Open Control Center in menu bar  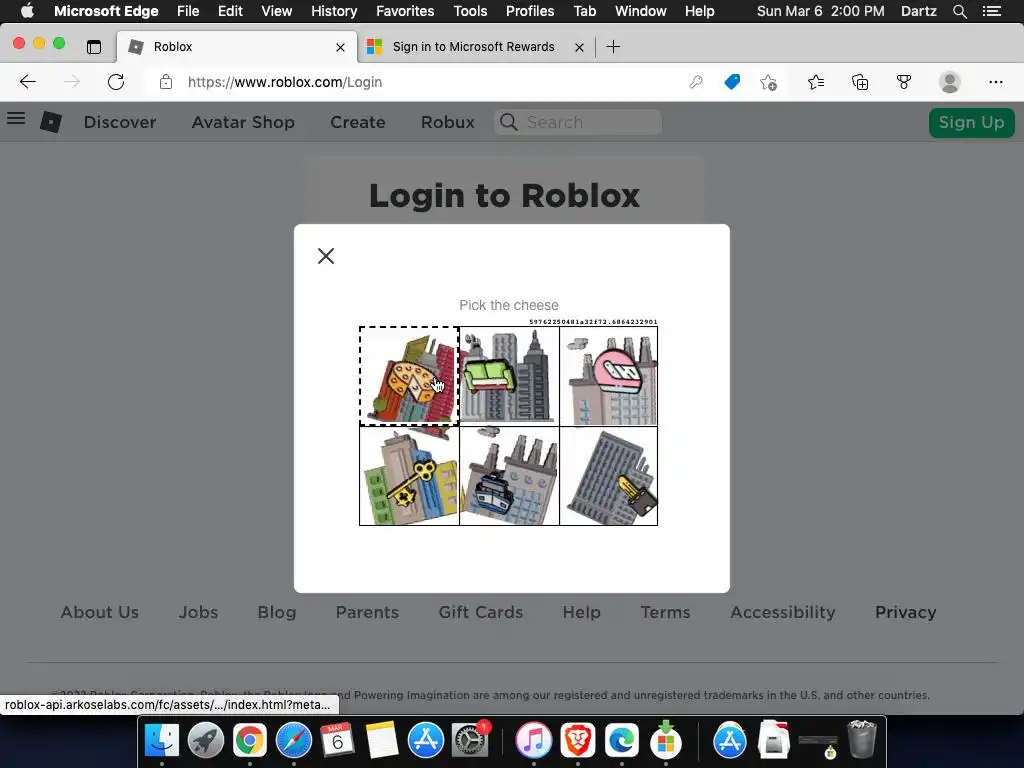pos(992,11)
